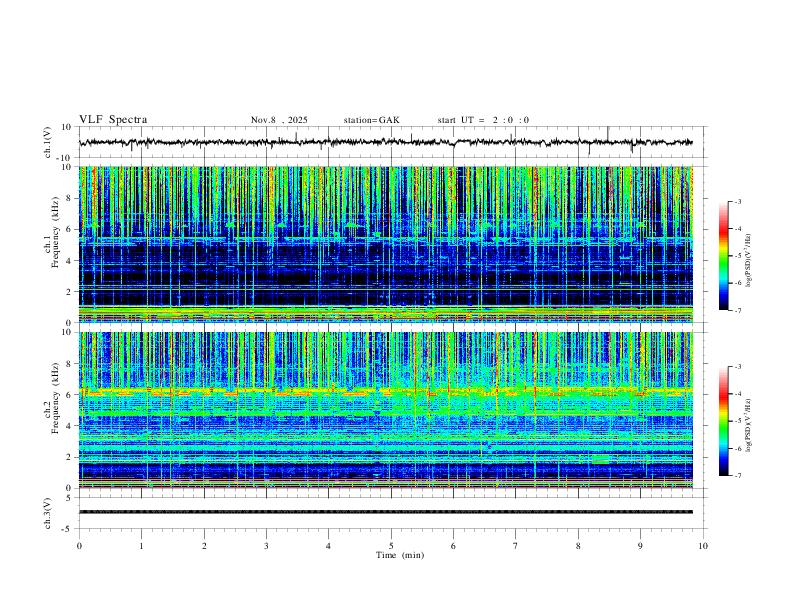This screenshot has width=792, height=612.
Task: Click the date text 'Nov.8 , 2025'
Action: [x=279, y=120]
